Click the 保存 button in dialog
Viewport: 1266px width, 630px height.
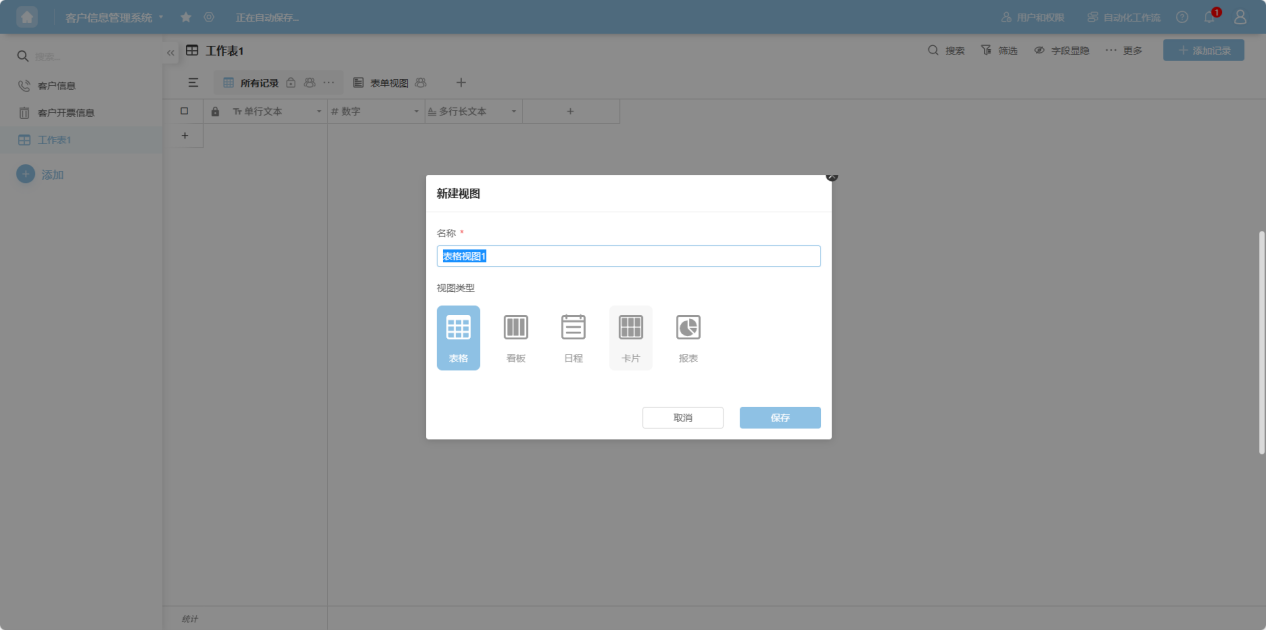[780, 417]
